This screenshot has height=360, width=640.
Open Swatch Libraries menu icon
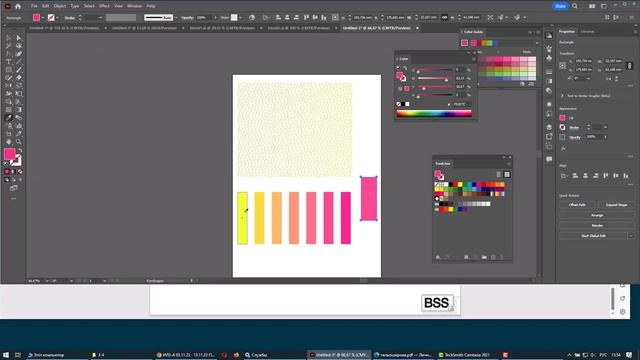438,257
